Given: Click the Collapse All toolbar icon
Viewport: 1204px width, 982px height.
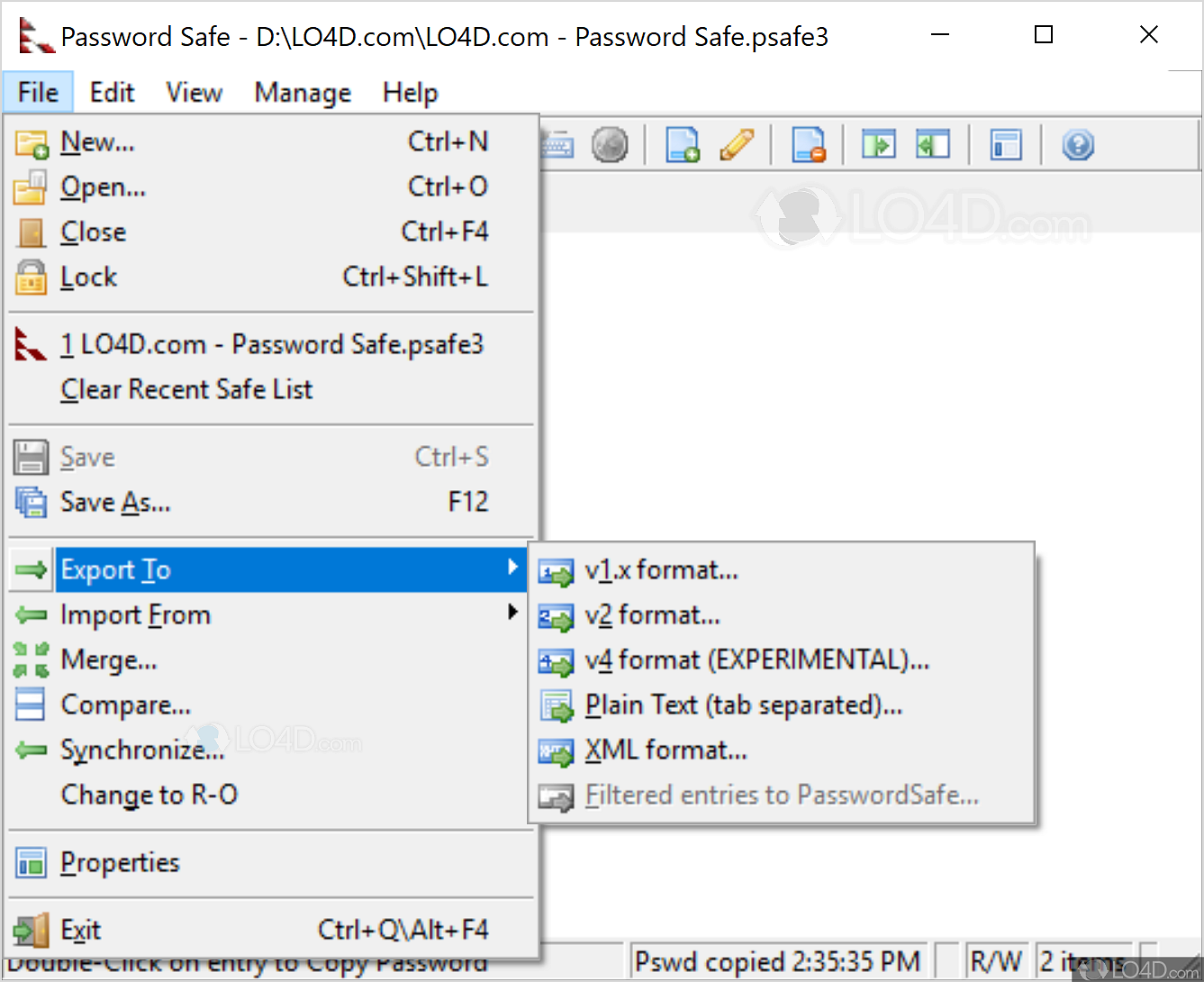Looking at the screenshot, I should click(x=933, y=144).
